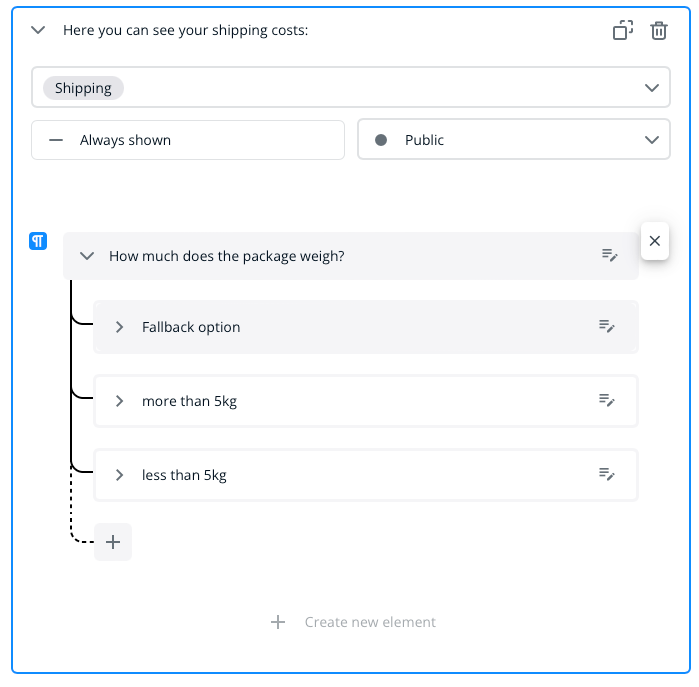
Task: Open the Public visibility dropdown
Action: (x=514, y=140)
